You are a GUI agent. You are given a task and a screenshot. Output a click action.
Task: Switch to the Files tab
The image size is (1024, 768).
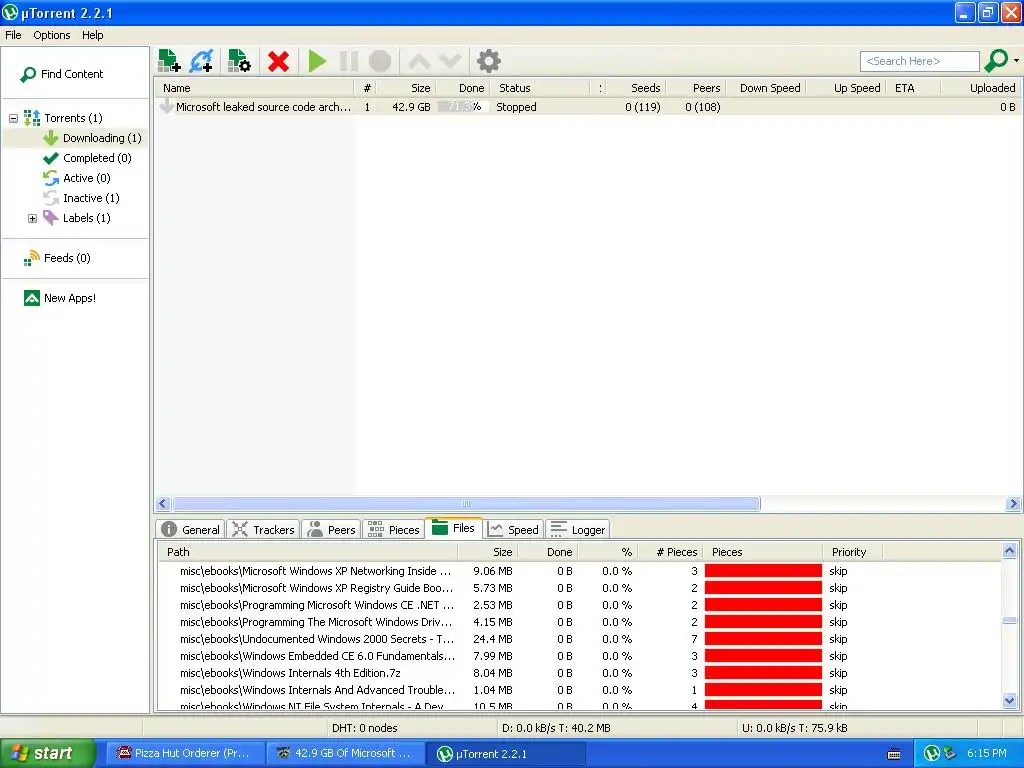(454, 528)
